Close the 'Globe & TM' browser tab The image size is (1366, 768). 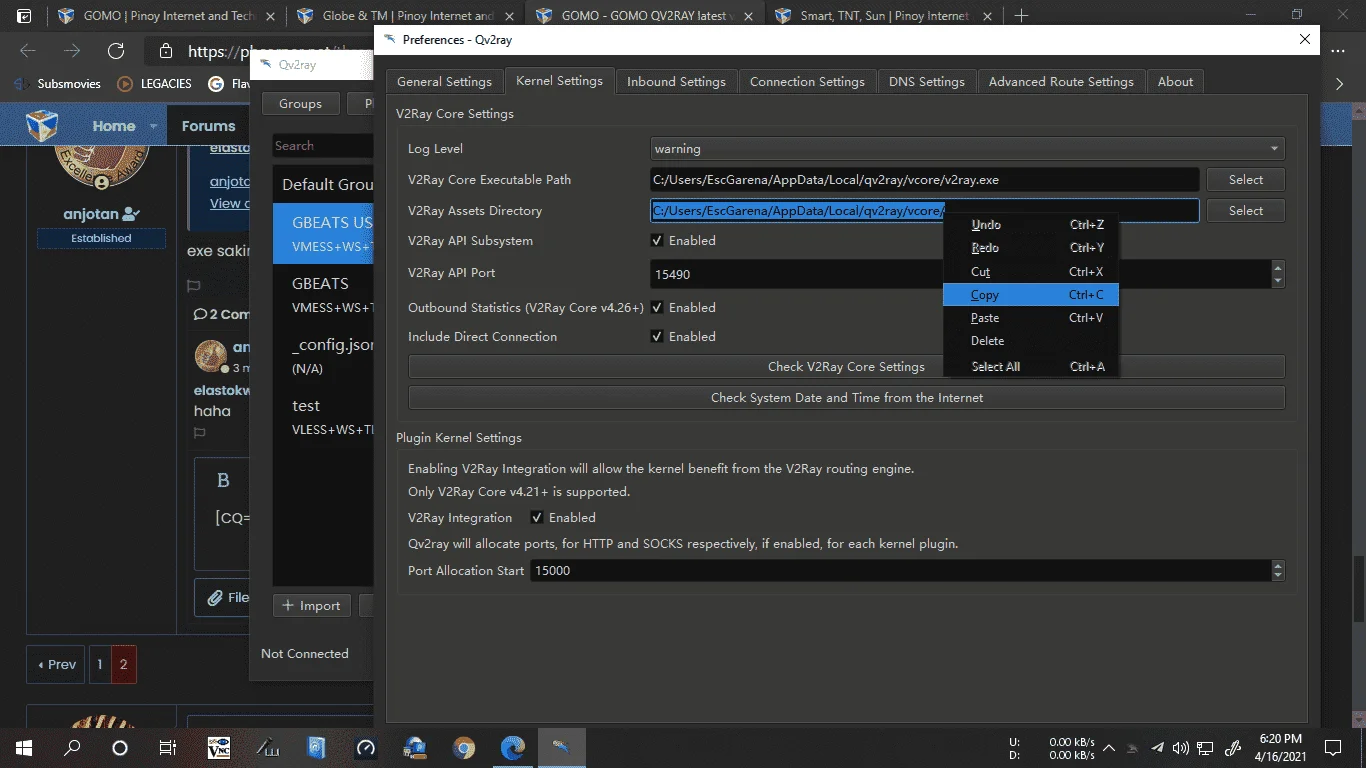click(x=510, y=16)
